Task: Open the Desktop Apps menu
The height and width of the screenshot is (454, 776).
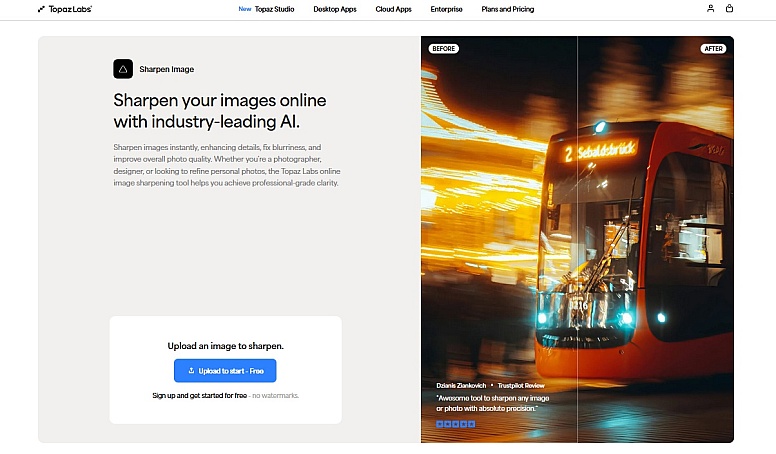Action: click(x=335, y=9)
